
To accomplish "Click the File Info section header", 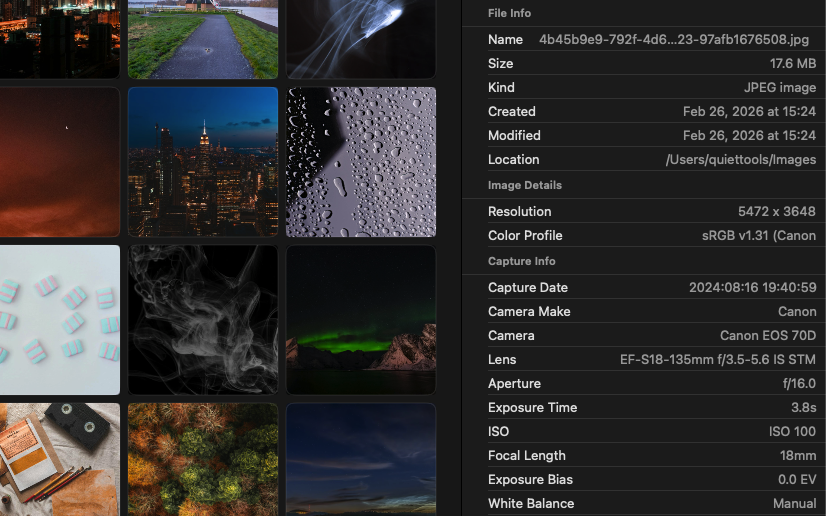I will tap(509, 13).
